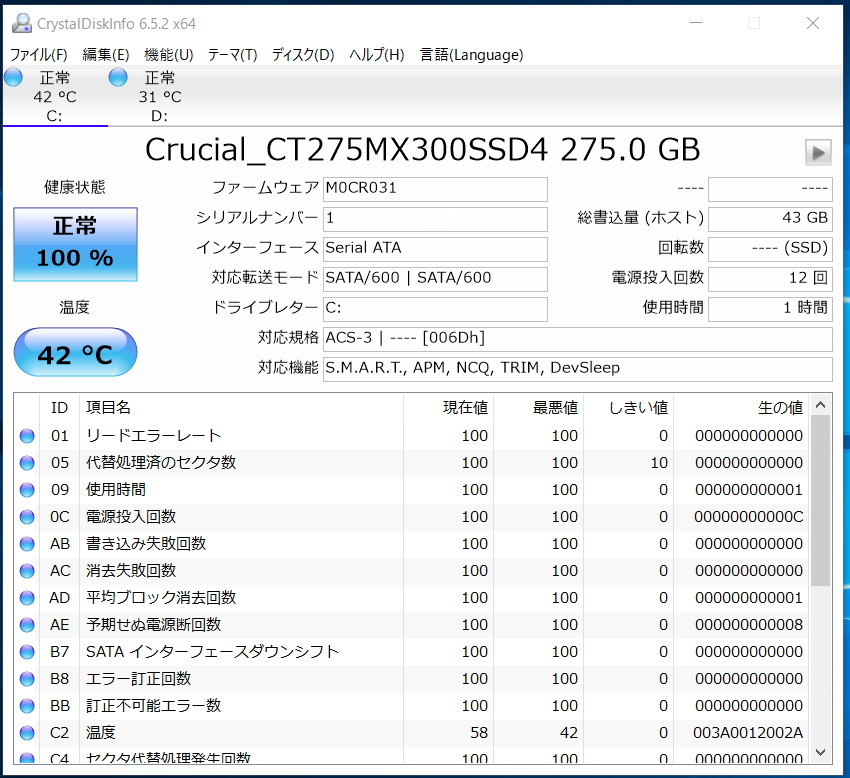Viewport: 850px width, 778px height.
Task: Open the テーマ(T) menu
Action: 233,55
